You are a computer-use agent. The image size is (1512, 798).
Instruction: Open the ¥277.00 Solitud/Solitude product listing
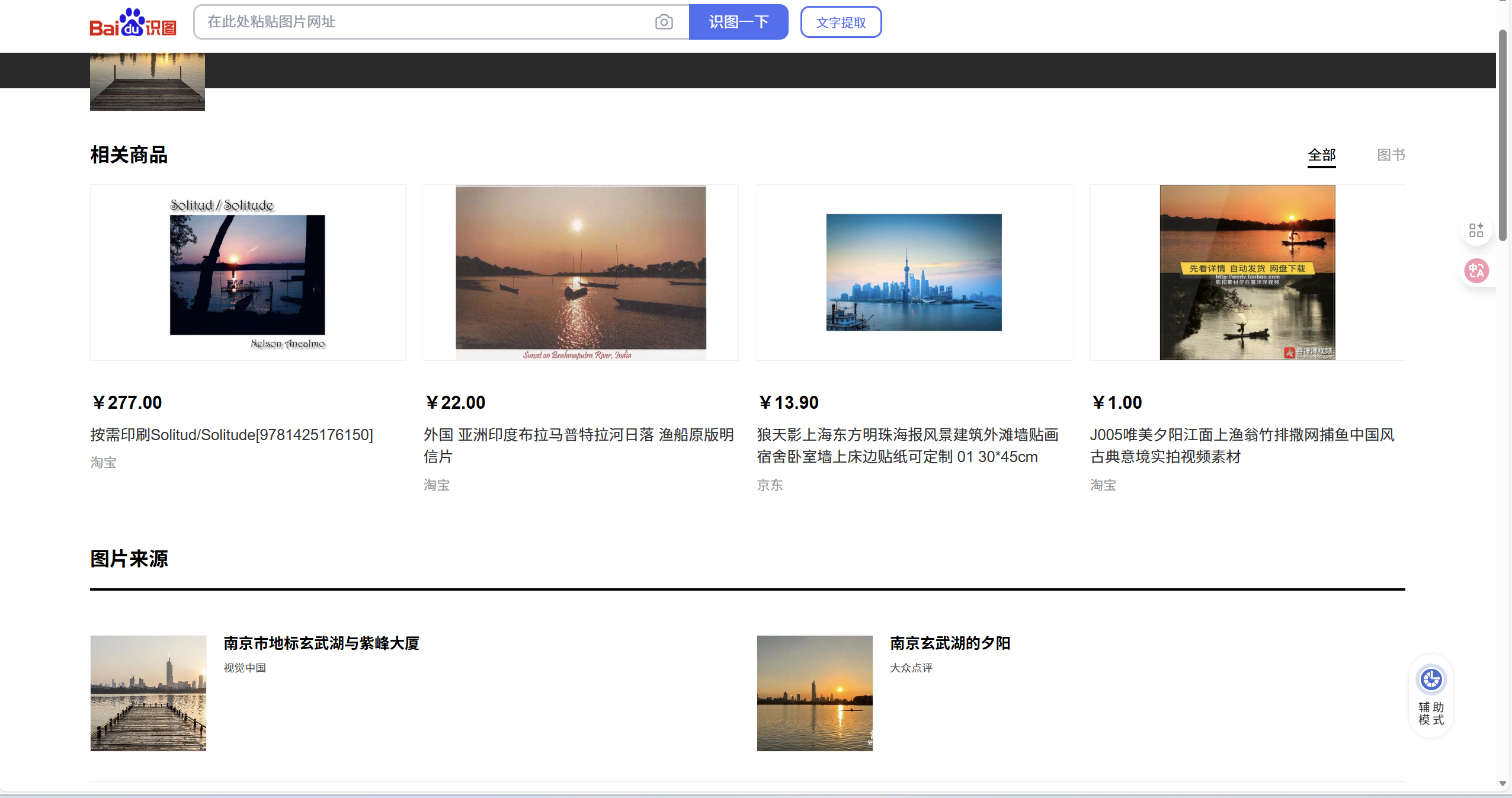(247, 272)
